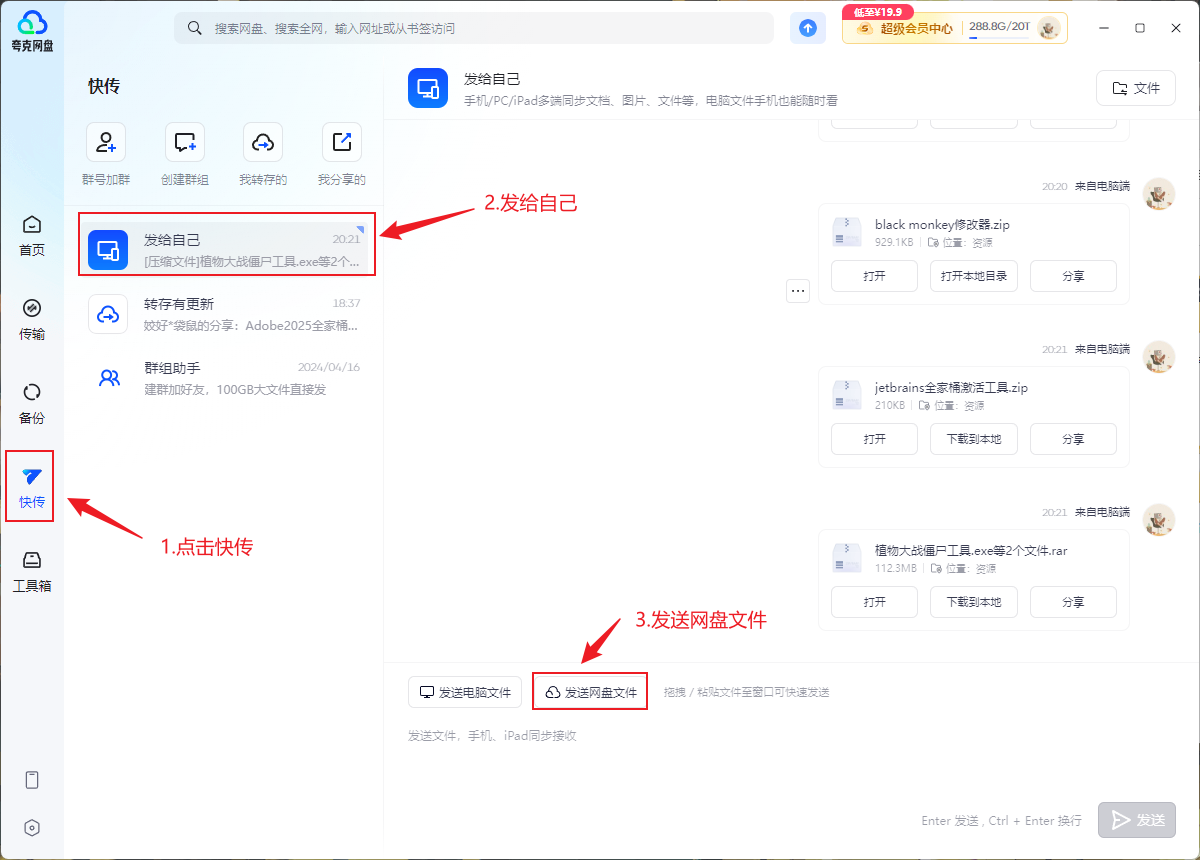Click the Quark cloud drive logo
The width and height of the screenshot is (1200, 860).
(x=32, y=30)
